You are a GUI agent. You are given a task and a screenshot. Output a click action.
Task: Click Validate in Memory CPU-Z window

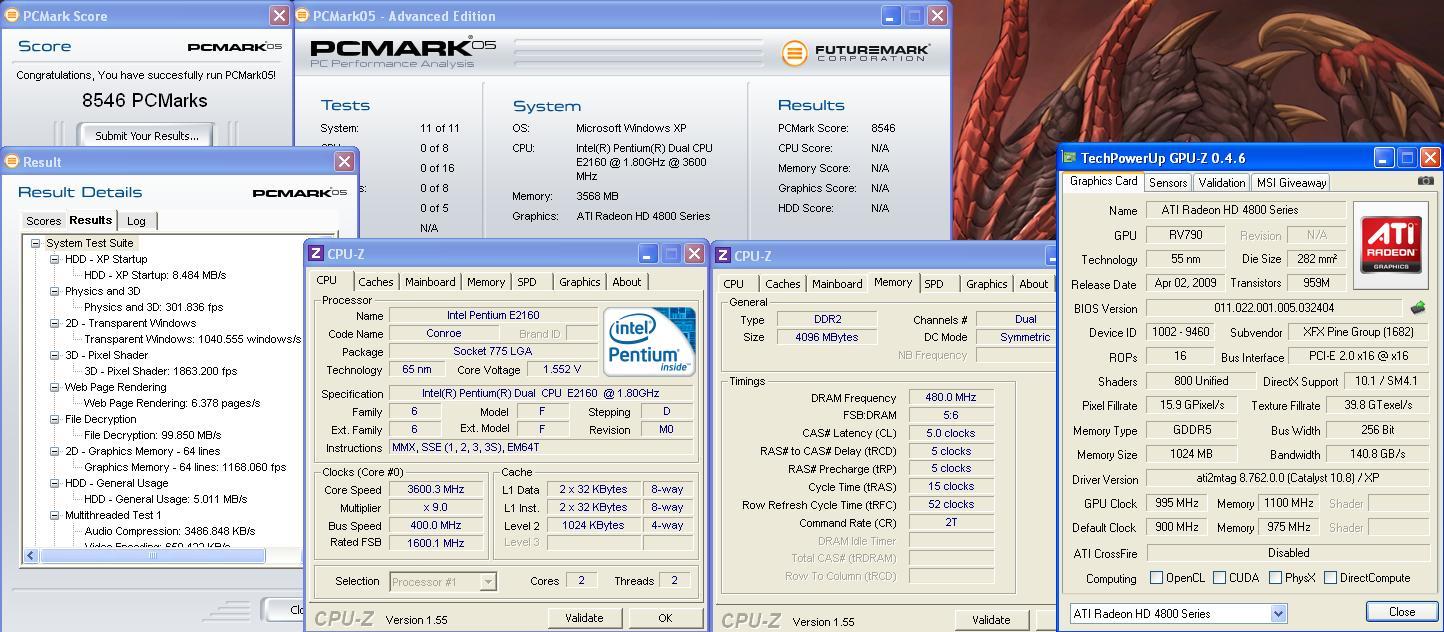coord(991,620)
